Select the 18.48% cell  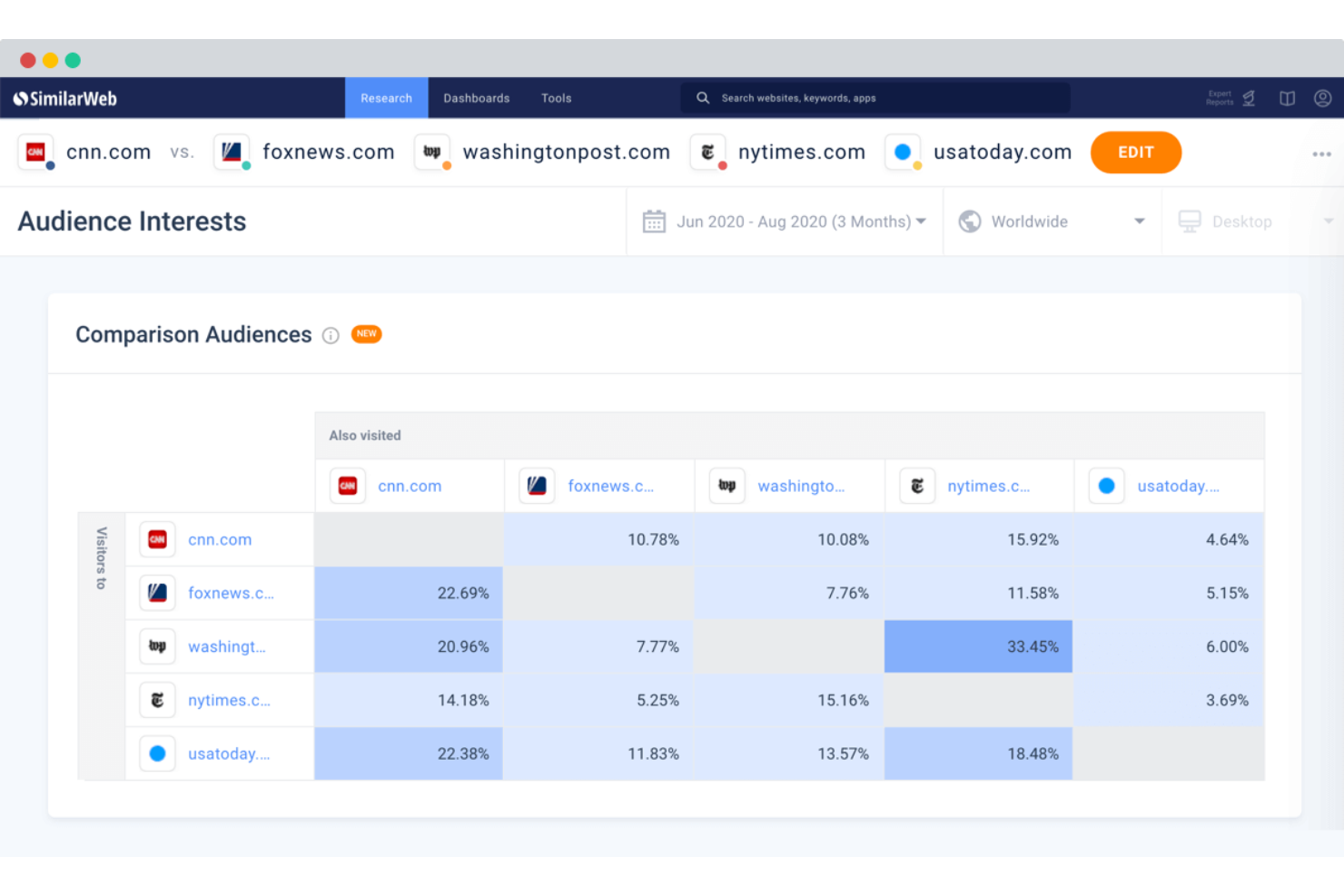point(978,754)
